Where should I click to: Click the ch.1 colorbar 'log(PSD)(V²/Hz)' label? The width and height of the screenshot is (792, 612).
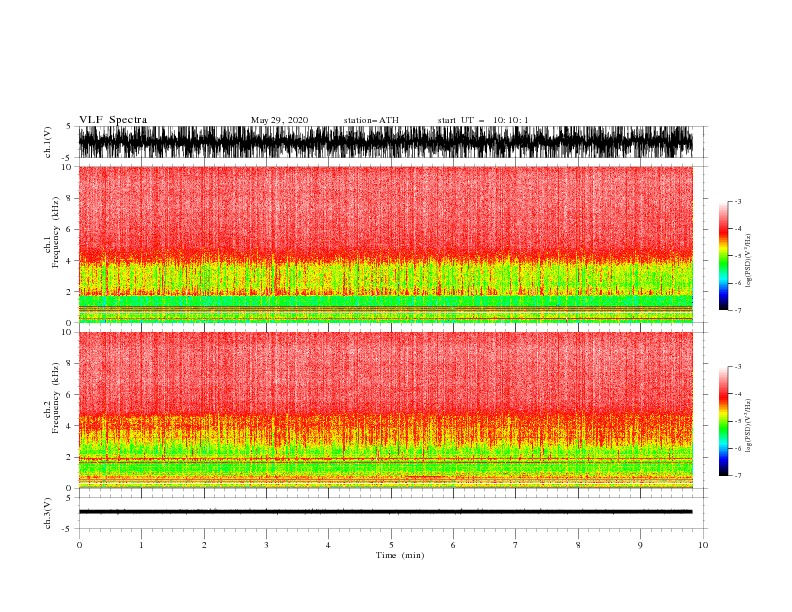tap(748, 261)
